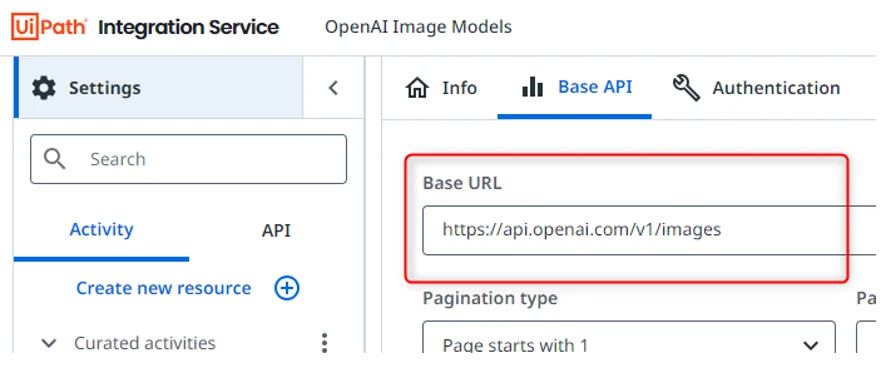This screenshot has height=375, width=890.
Task: Click the Pagination type label
Action: tap(490, 298)
